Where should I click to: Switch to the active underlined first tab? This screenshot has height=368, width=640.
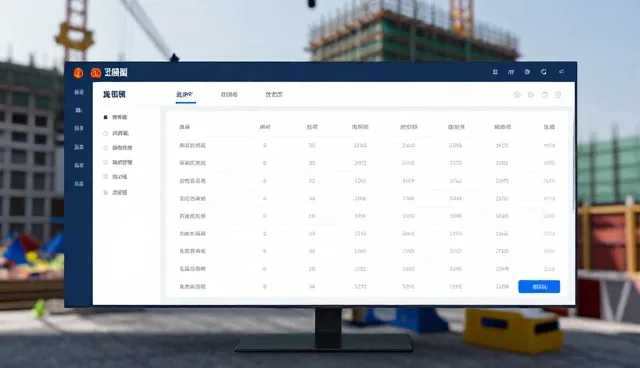[184, 95]
